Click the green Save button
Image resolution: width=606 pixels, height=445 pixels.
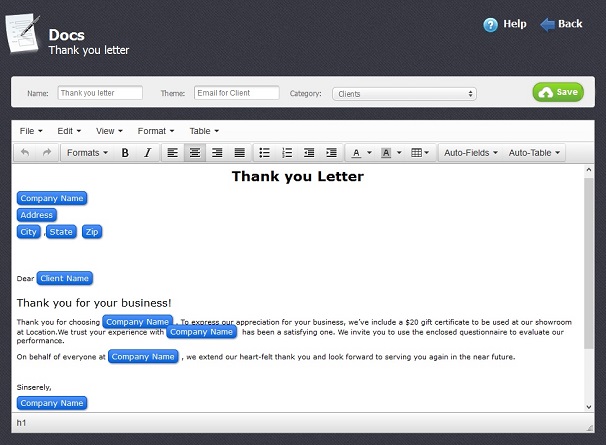point(558,92)
